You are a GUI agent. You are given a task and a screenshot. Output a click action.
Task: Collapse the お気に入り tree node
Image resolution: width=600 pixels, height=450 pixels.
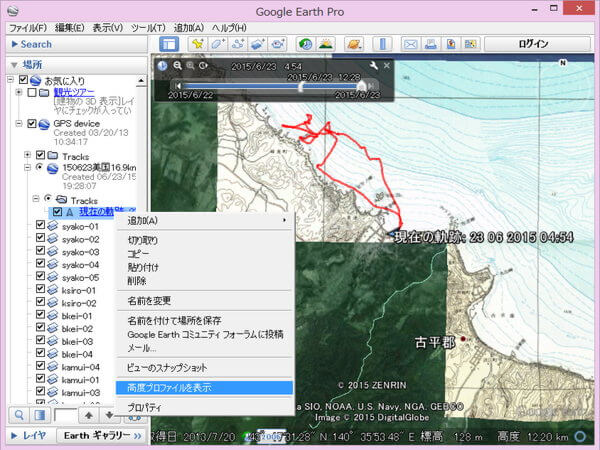pos(11,80)
